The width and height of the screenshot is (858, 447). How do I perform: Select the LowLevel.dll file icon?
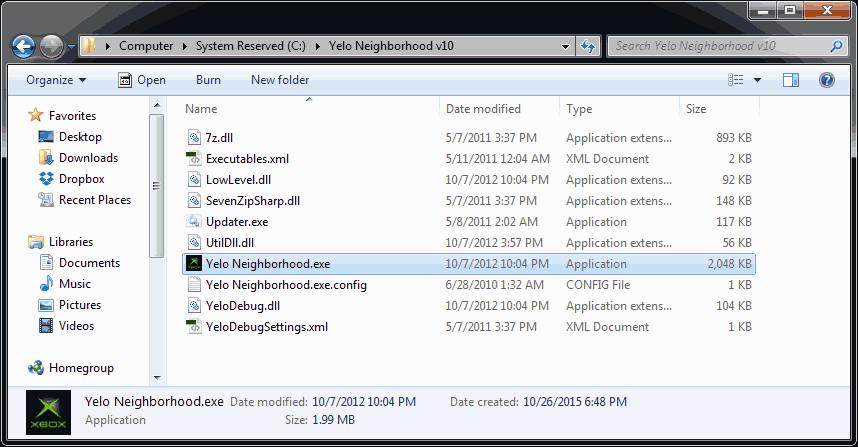[x=194, y=179]
